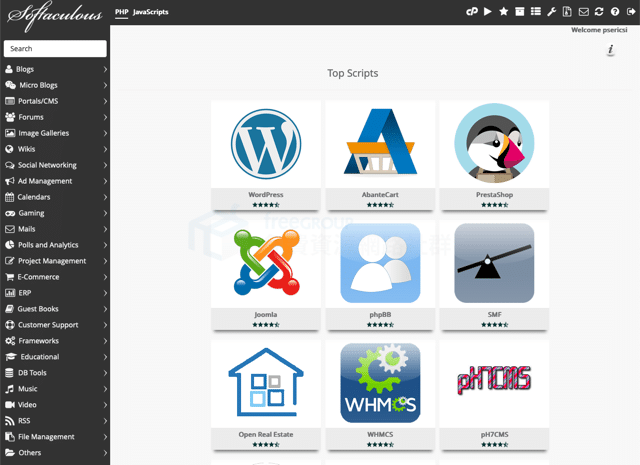Click the Gaming controller icon
This screenshot has height=465, width=640.
10,213
